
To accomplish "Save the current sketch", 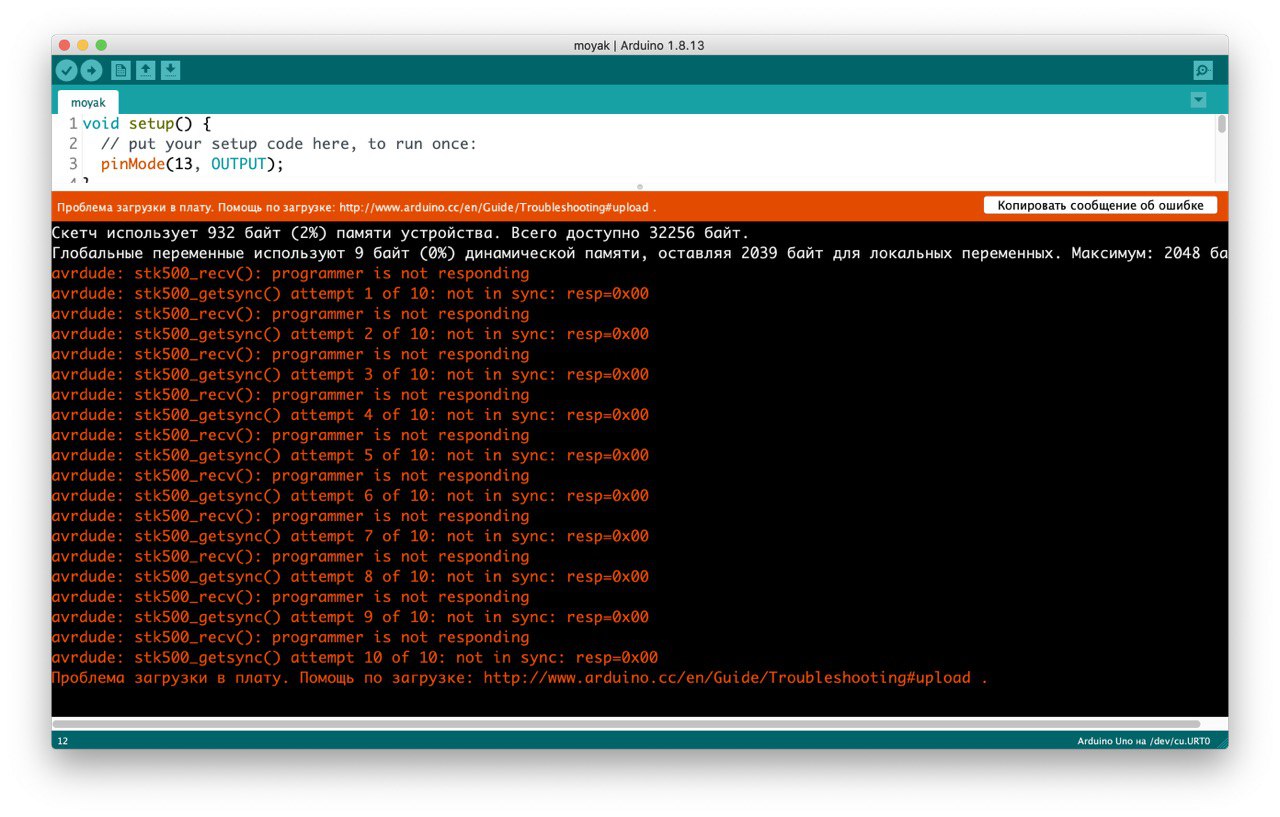I will 171,70.
